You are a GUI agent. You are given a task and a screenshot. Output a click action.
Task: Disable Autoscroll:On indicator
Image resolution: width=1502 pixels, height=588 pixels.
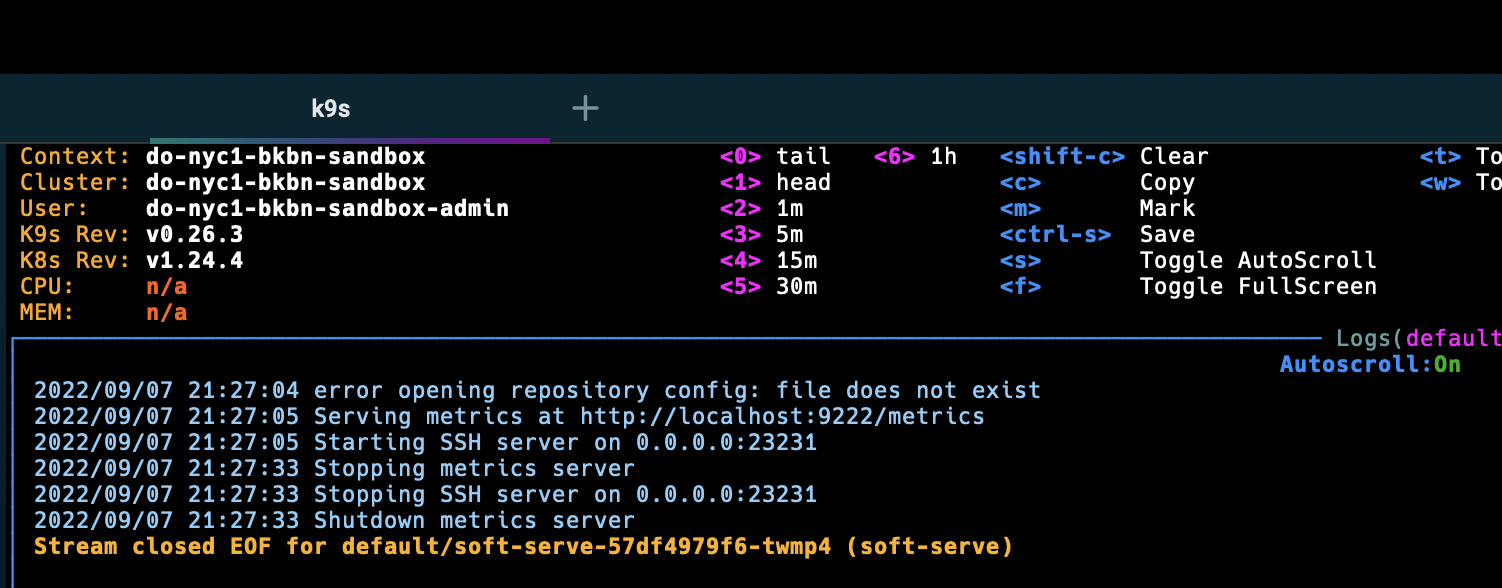[1369, 363]
